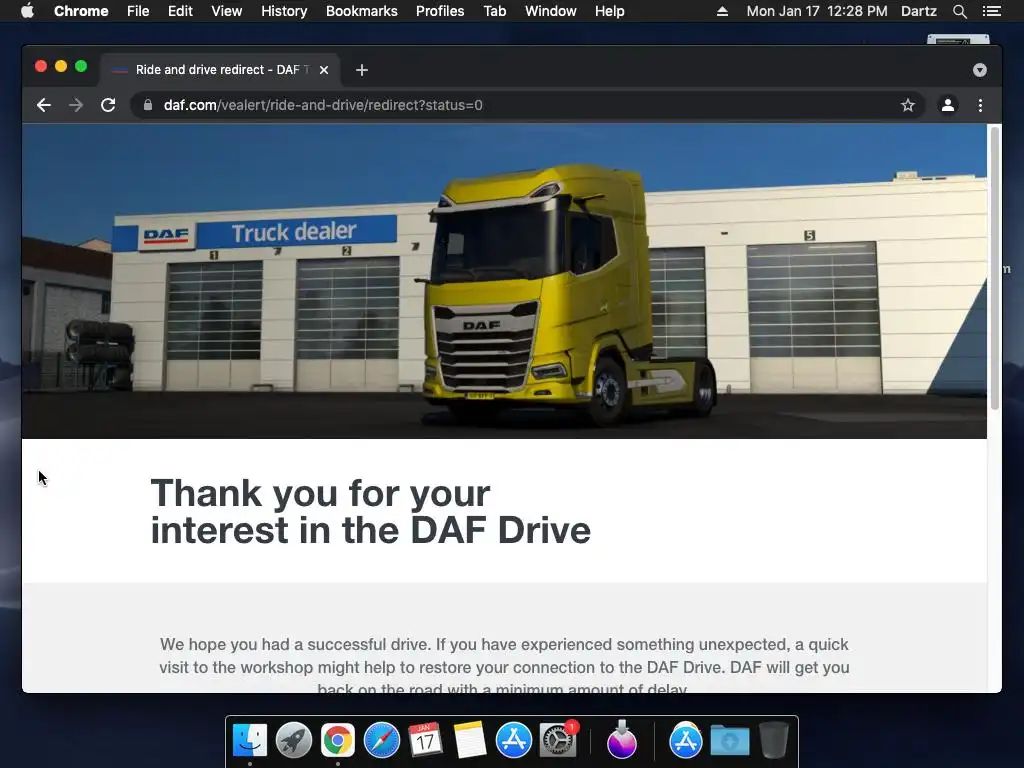Open the Trash in the Dock
The width and height of the screenshot is (1024, 768).
point(774,740)
